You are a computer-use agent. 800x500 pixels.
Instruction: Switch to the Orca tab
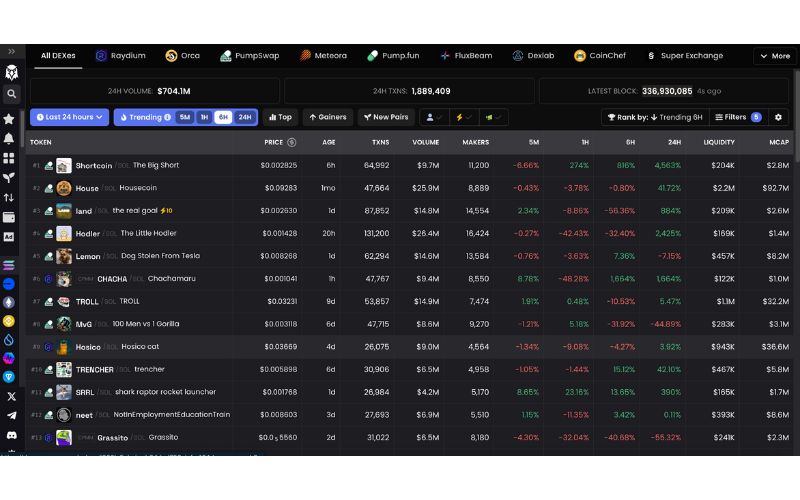tap(183, 56)
